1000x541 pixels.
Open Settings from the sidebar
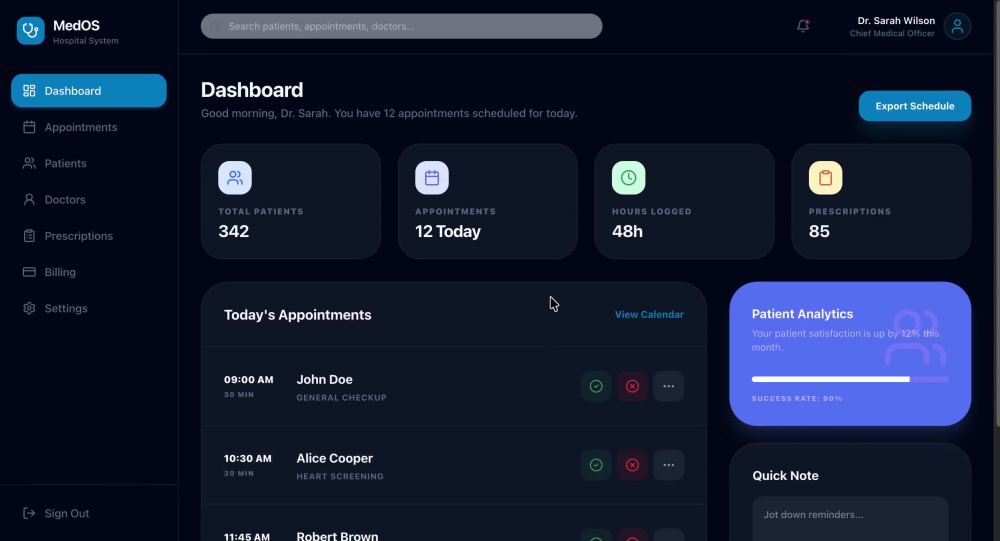(x=89, y=308)
